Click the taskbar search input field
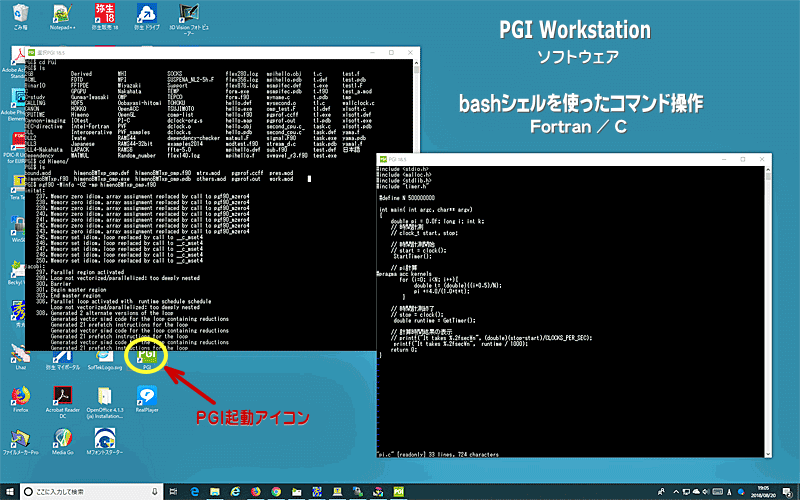800x500 pixels. coord(92,491)
